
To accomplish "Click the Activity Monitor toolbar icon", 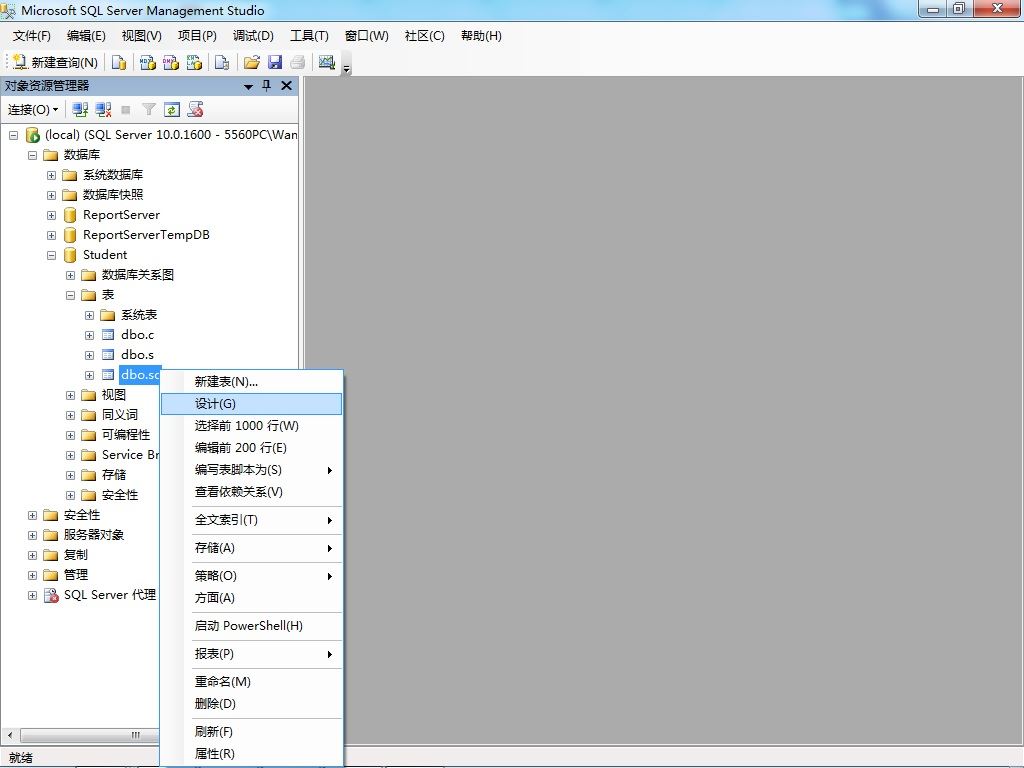I will [x=327, y=62].
